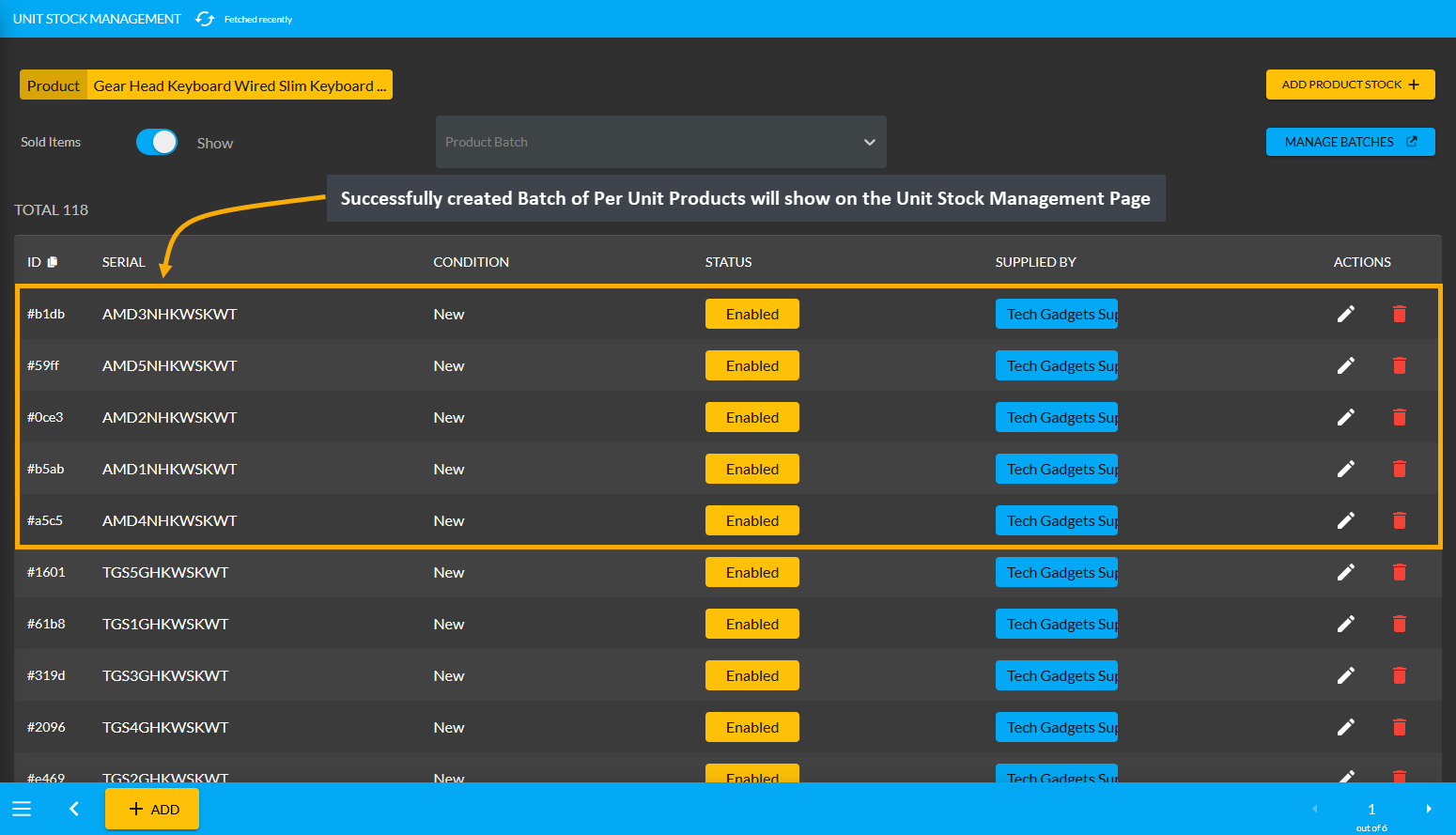The height and width of the screenshot is (835, 1456).
Task: Select ID #b1db cell
Action: click(x=46, y=314)
